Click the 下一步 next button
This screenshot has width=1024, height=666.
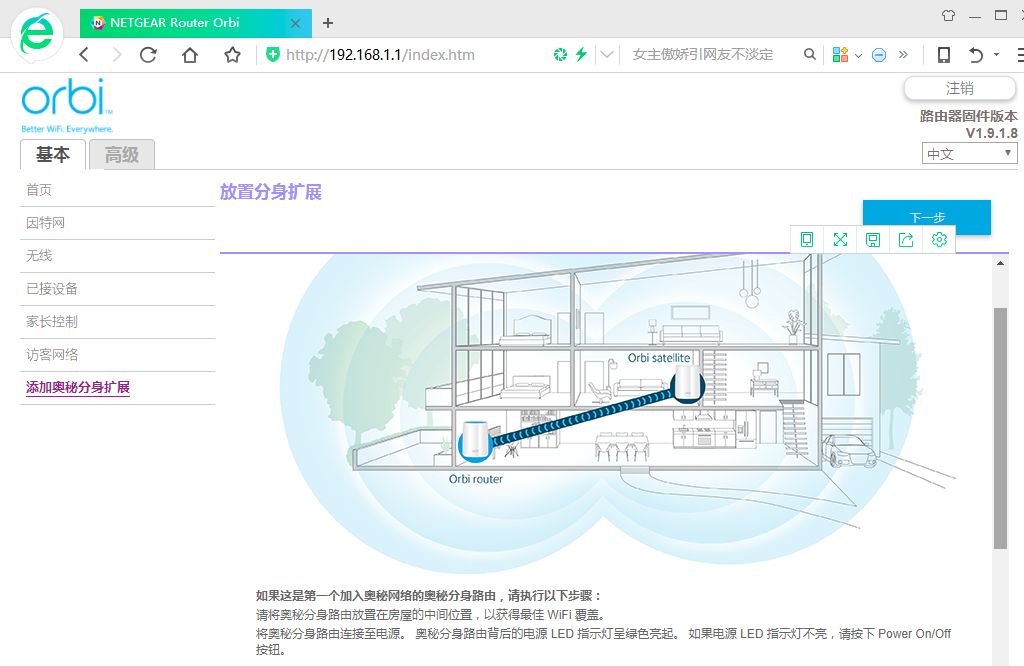click(927, 217)
